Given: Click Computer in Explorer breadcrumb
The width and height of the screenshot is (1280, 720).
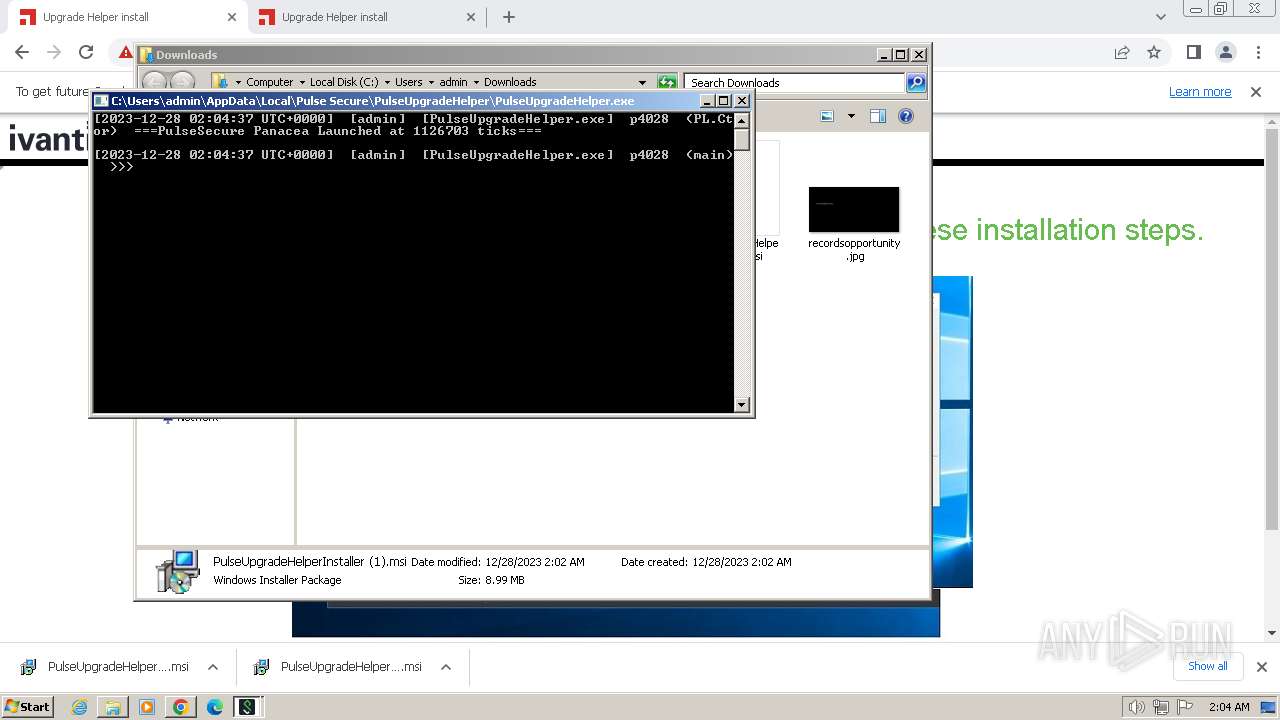Looking at the screenshot, I should click(x=270, y=82).
